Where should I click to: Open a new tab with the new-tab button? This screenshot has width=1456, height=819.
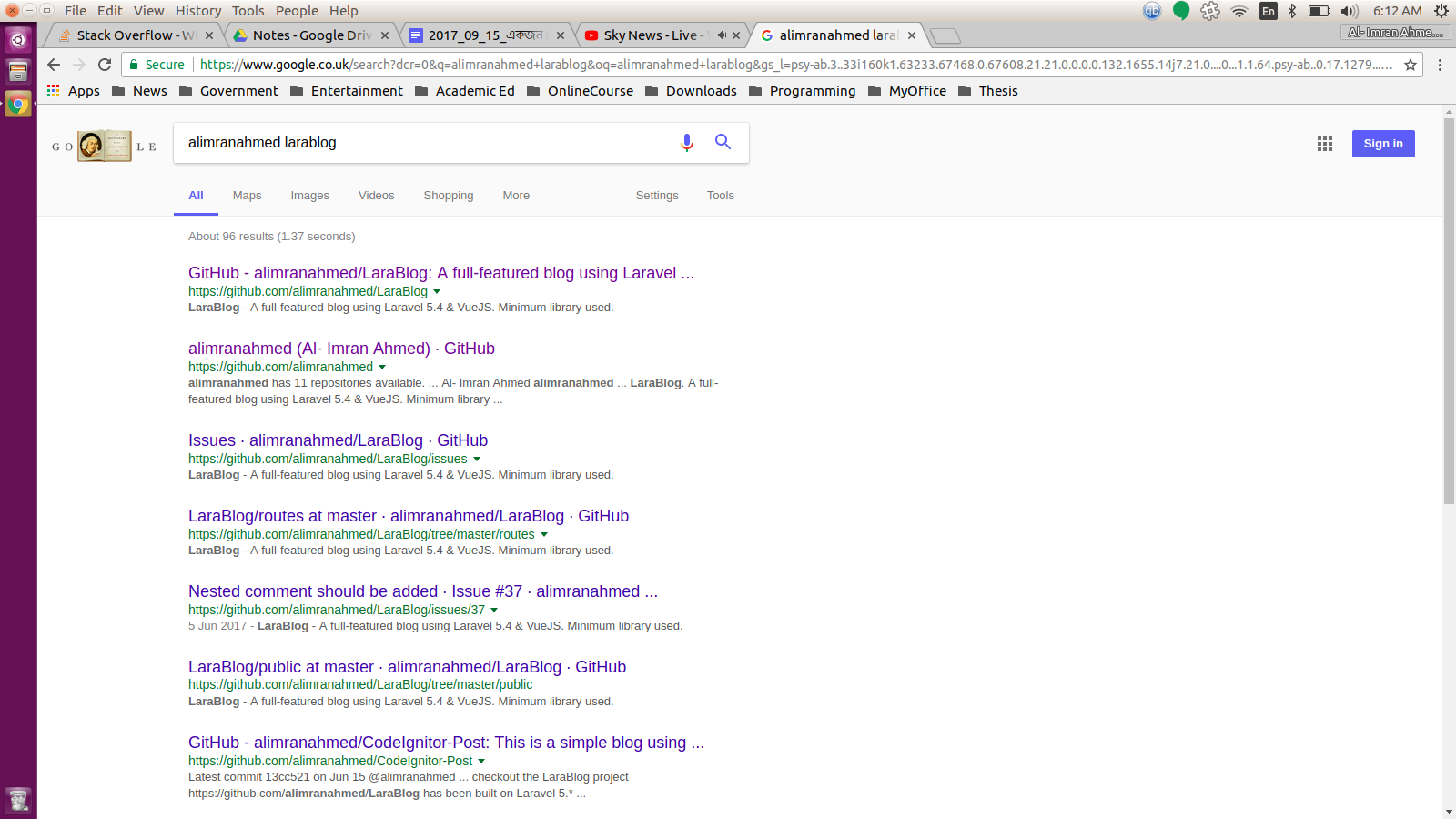(945, 35)
